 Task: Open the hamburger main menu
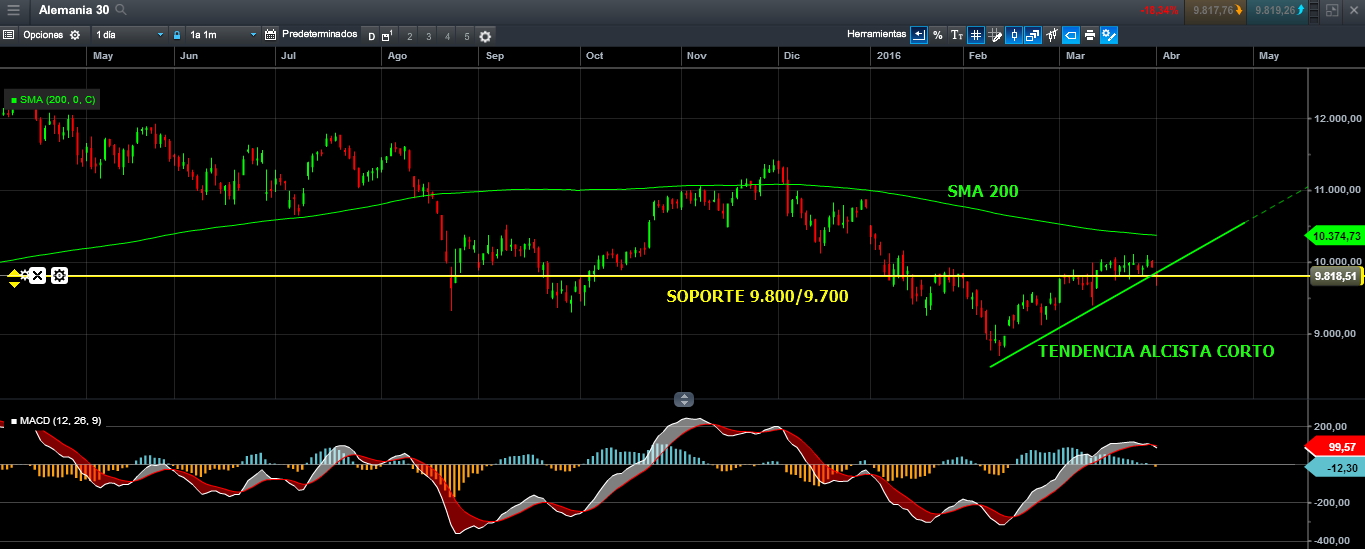point(13,10)
